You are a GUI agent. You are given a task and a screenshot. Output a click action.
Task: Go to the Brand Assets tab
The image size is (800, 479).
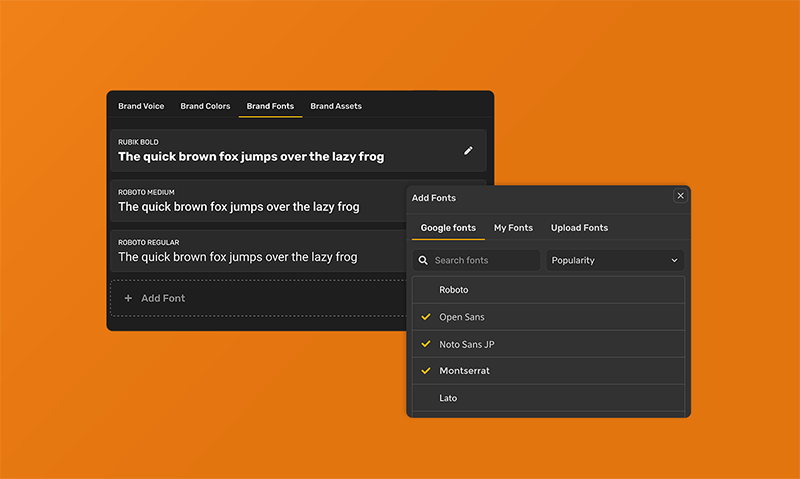[x=336, y=106]
